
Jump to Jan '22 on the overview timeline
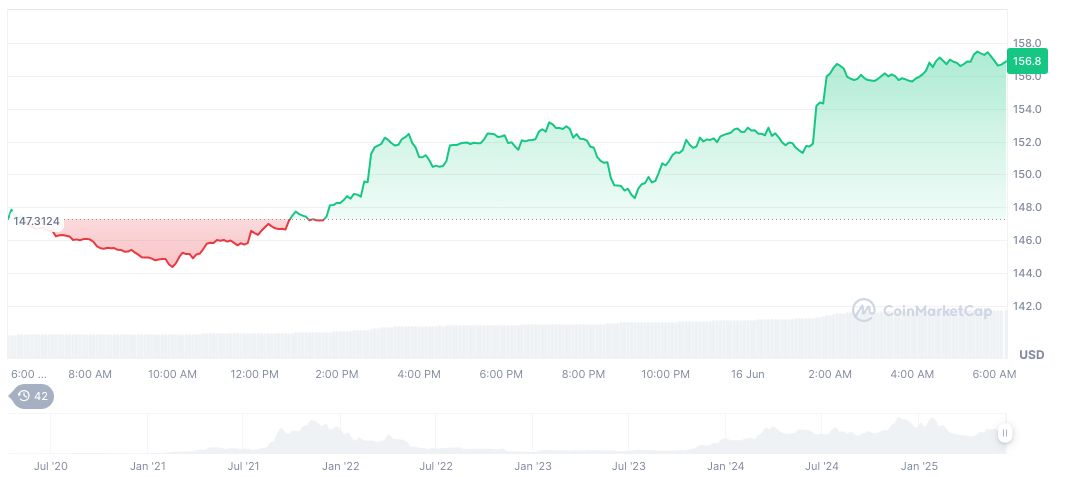pyautogui.click(x=340, y=466)
